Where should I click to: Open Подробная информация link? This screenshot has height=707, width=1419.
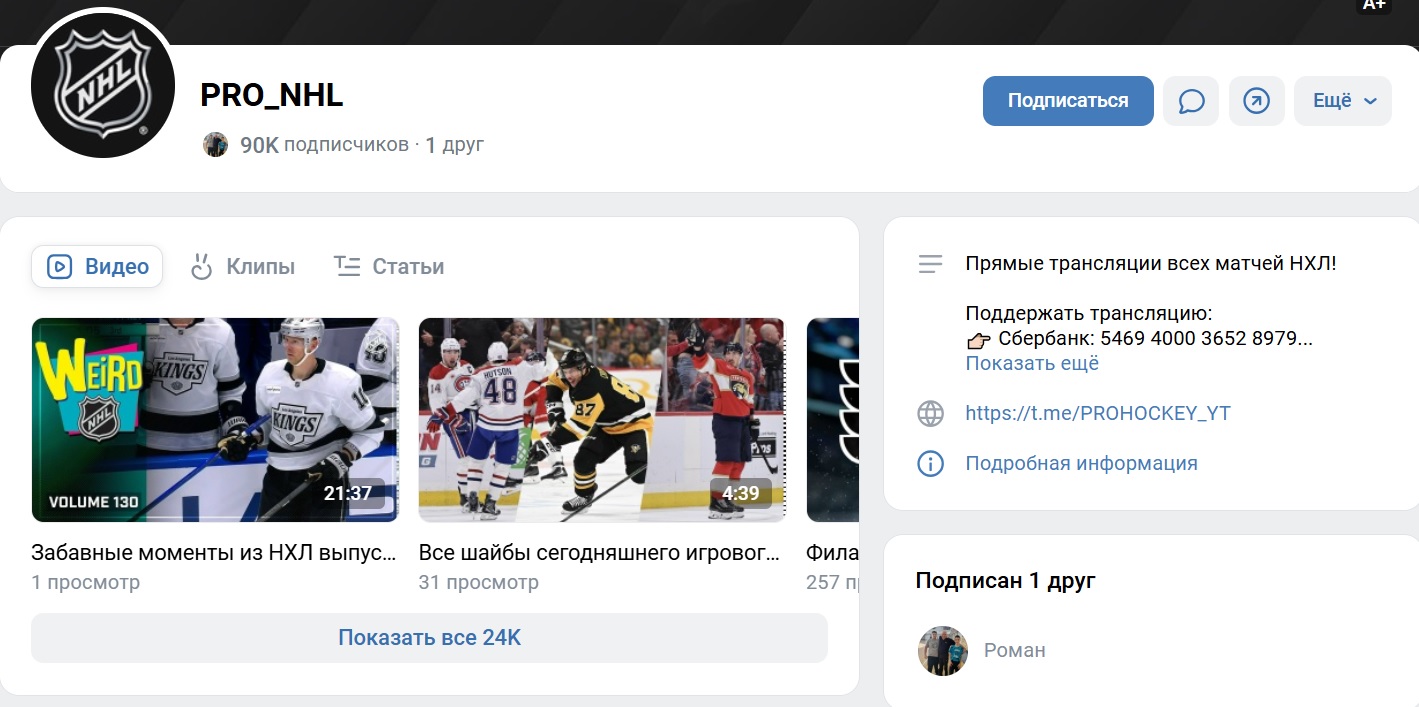coord(1081,464)
